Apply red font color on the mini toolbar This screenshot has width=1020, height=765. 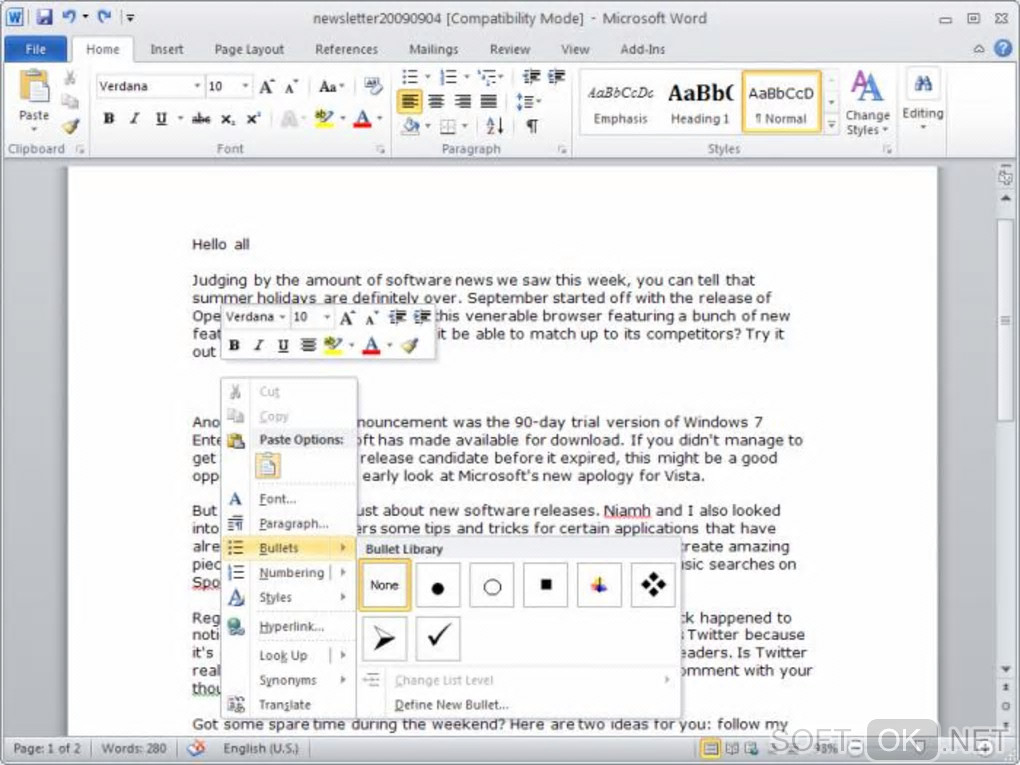pos(371,345)
